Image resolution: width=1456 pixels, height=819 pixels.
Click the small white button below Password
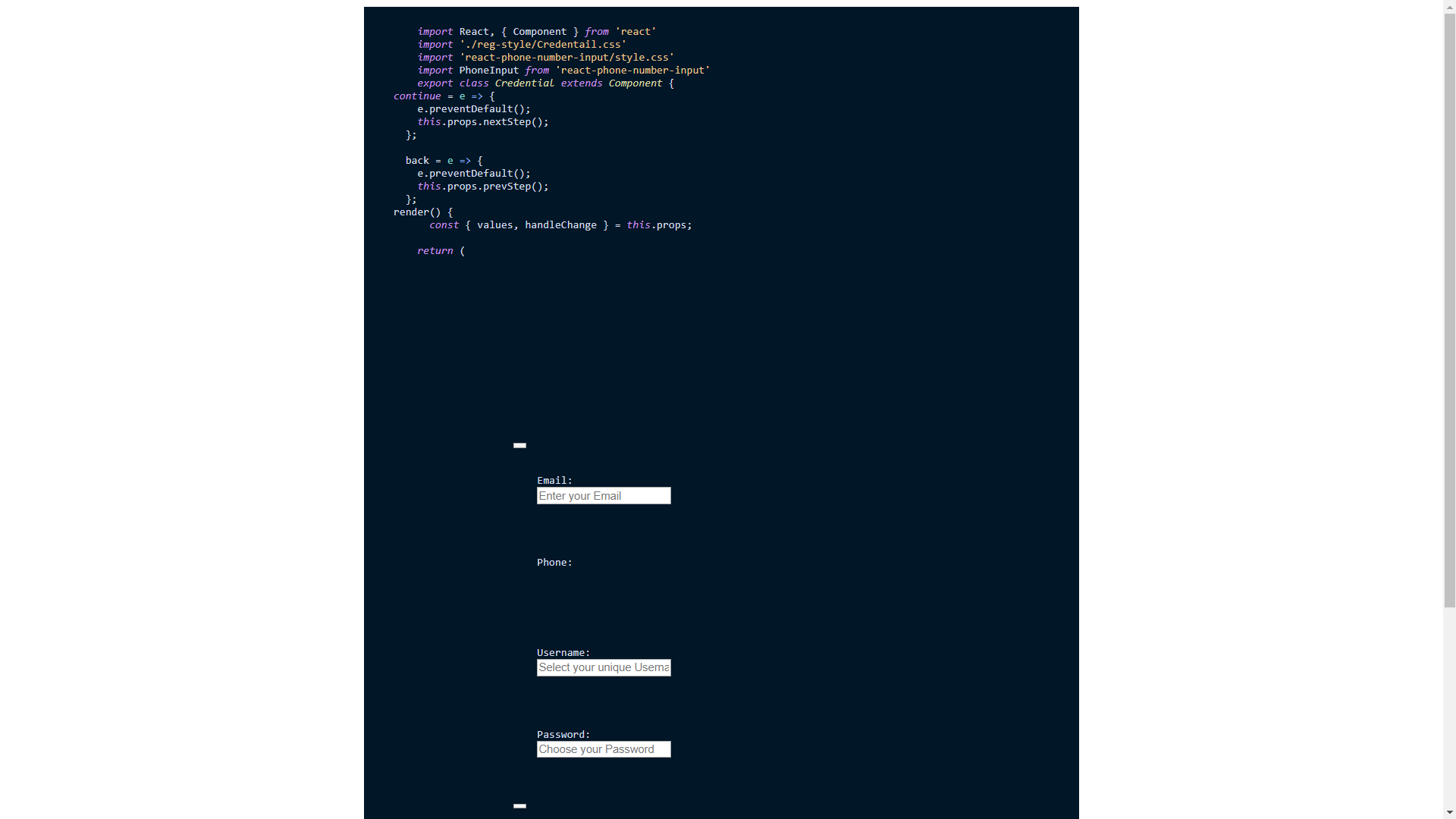(519, 805)
